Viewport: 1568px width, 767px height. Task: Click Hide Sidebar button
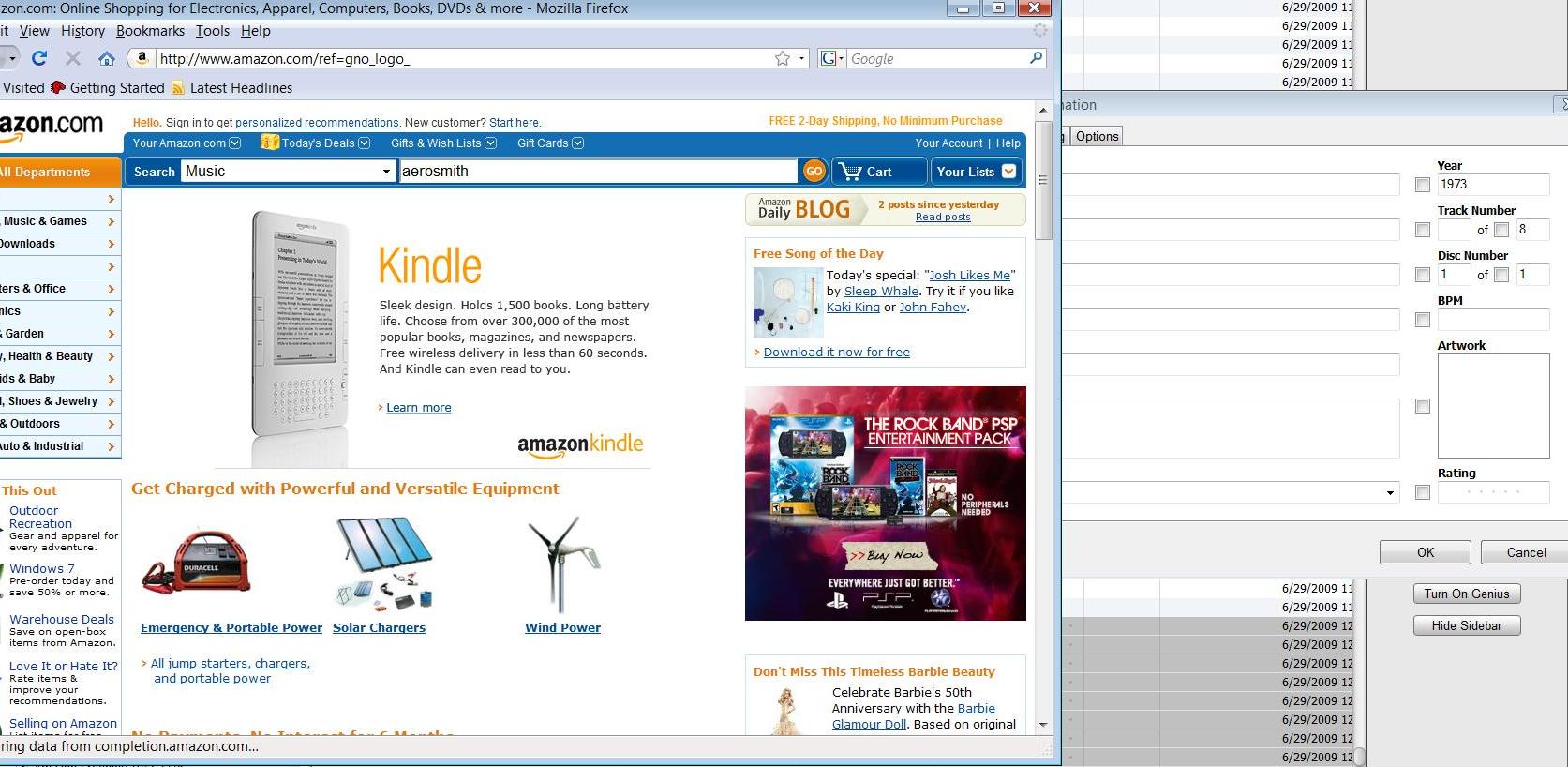pos(1467,625)
